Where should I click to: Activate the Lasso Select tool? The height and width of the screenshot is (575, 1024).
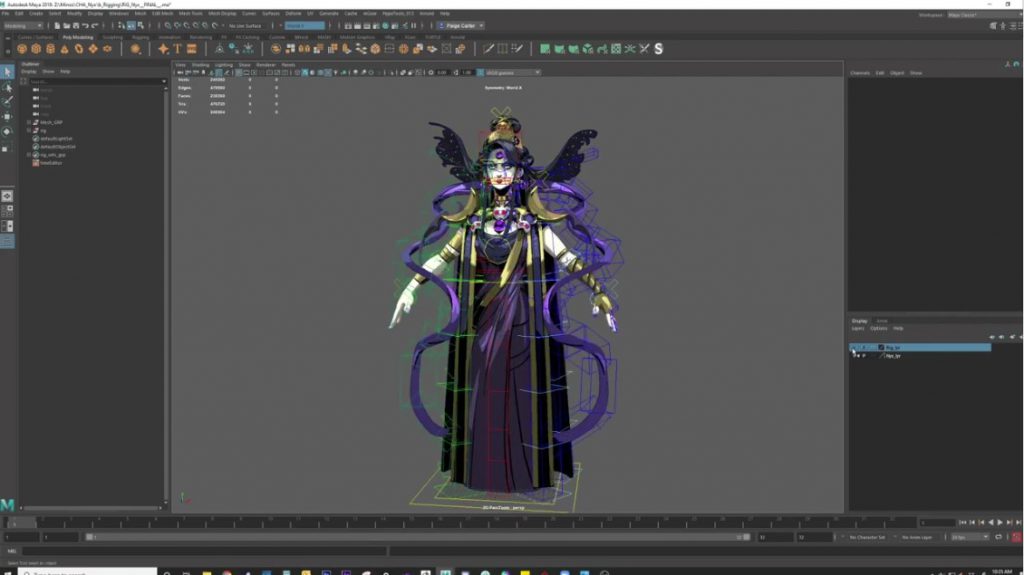(7, 87)
